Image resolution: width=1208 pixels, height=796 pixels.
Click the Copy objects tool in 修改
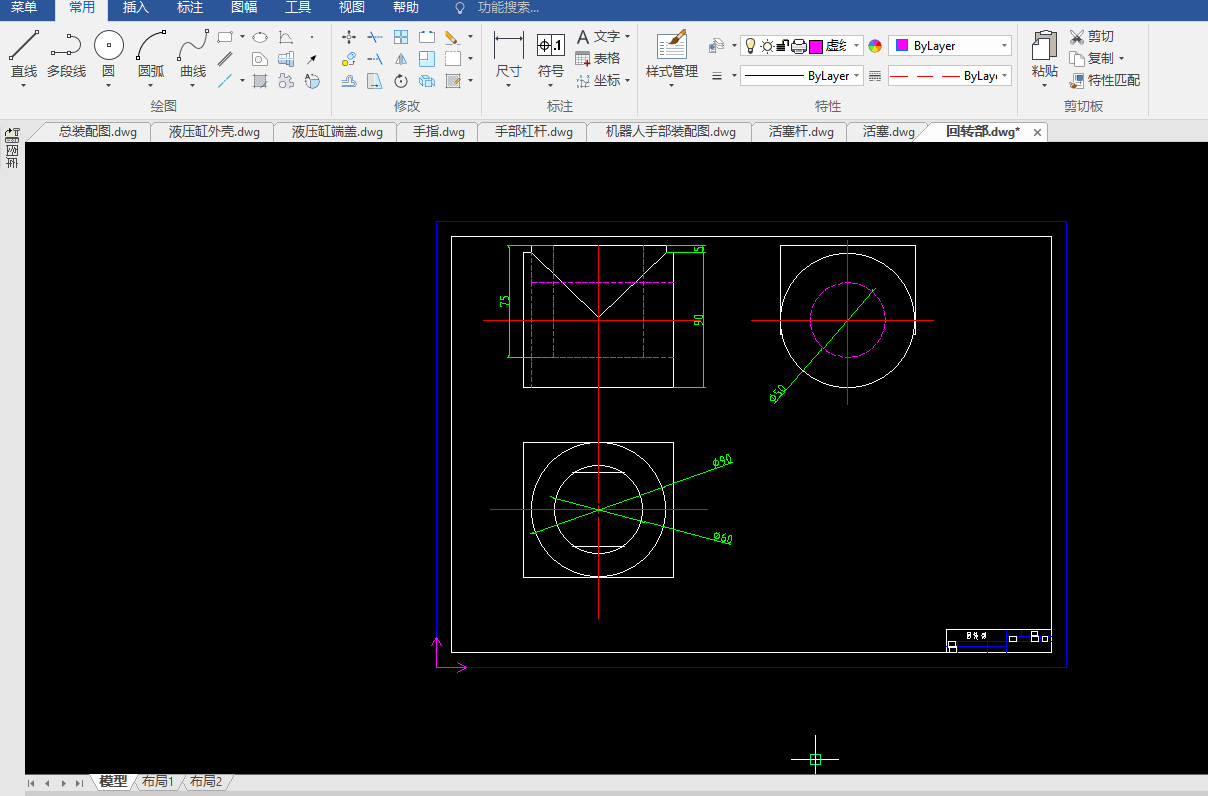point(349,59)
